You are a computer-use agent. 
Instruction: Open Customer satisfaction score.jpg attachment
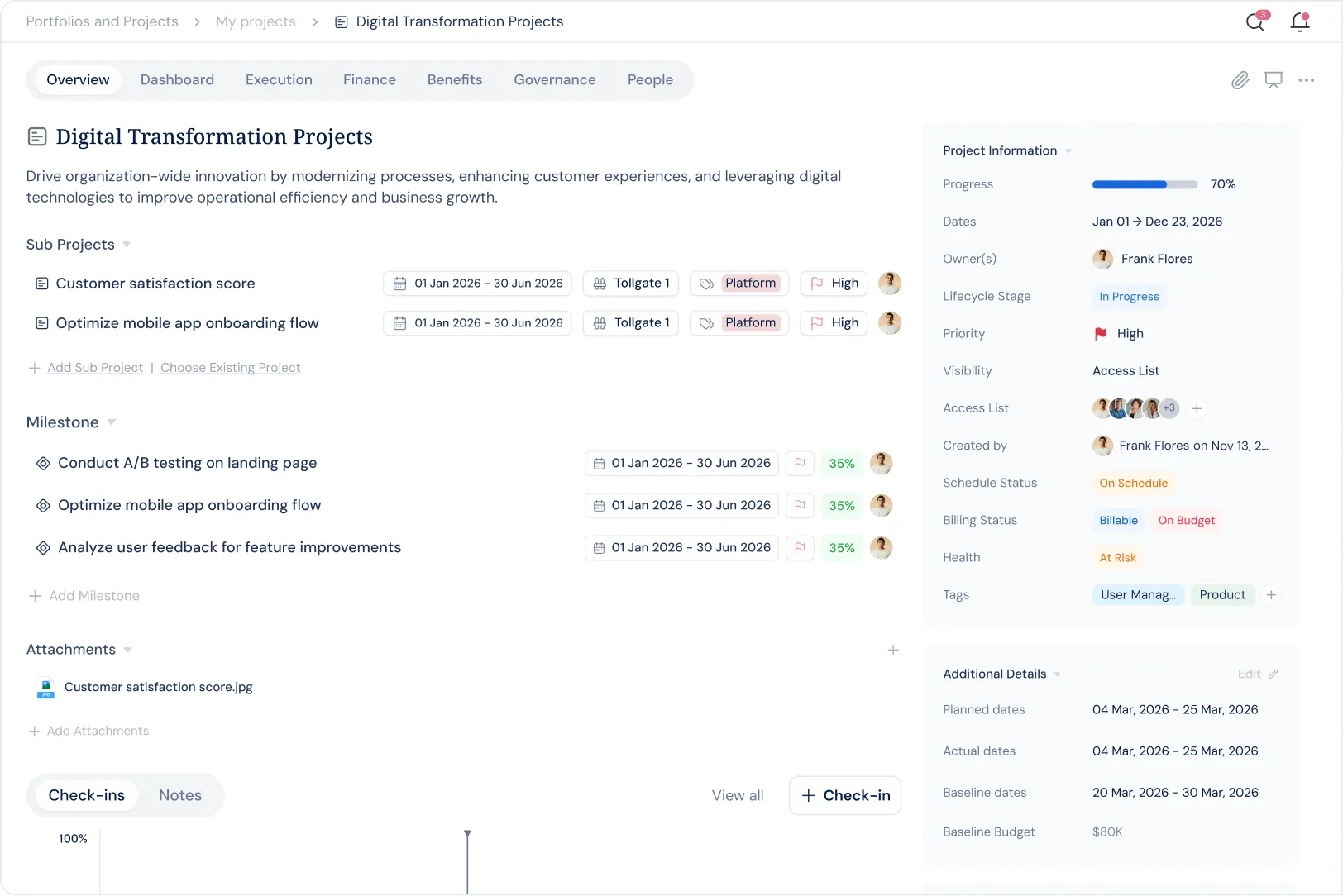tap(159, 687)
